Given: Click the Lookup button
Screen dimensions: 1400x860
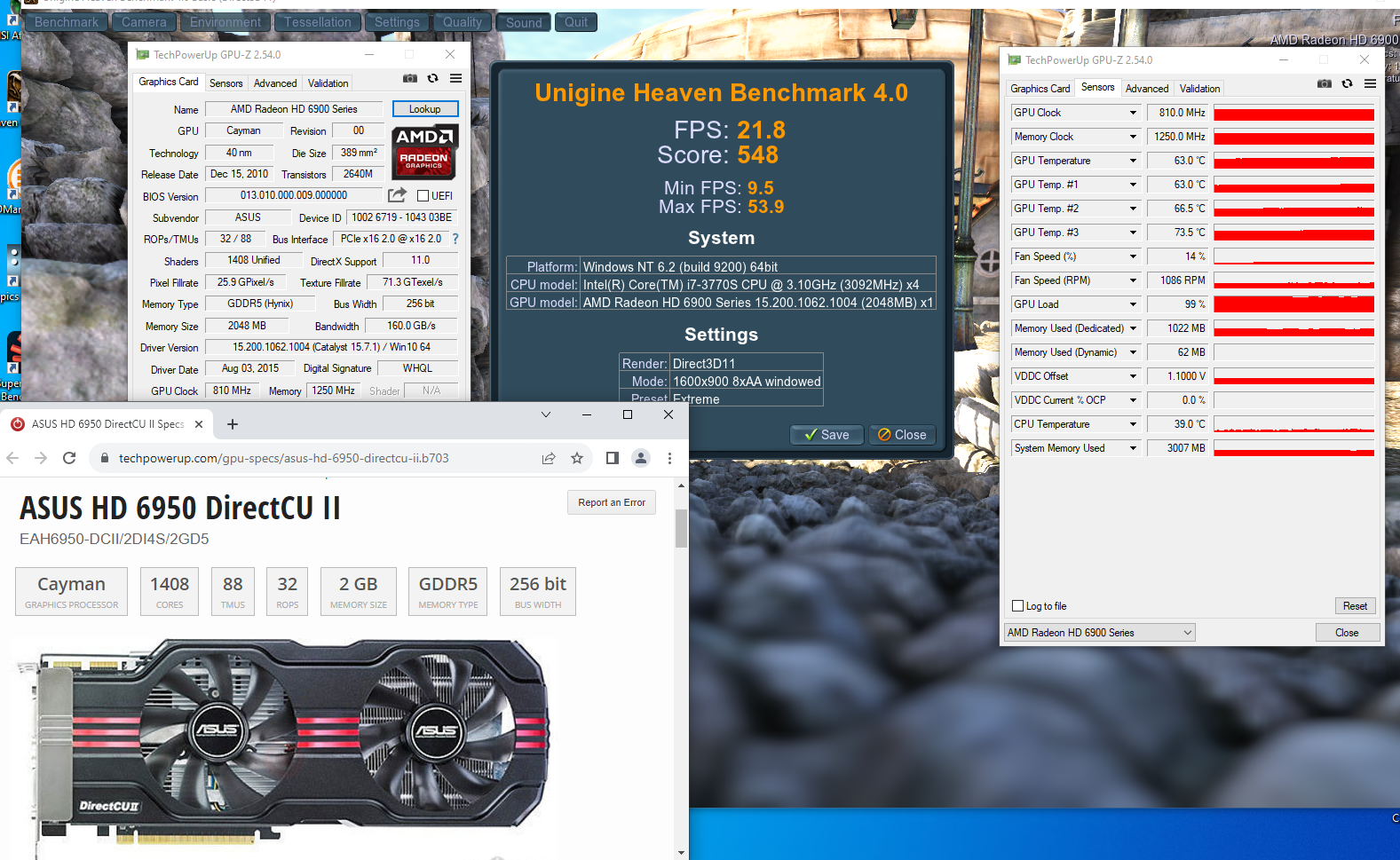Looking at the screenshot, I should (x=425, y=109).
